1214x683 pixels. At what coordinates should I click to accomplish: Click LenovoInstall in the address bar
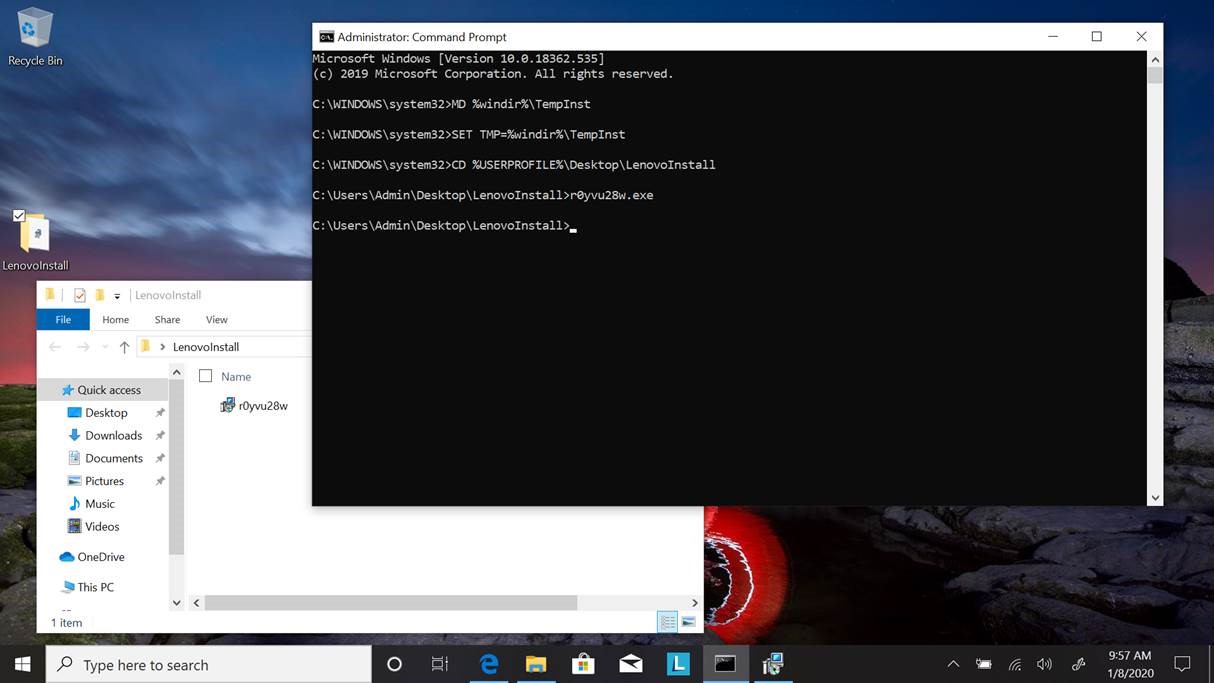[x=206, y=347]
